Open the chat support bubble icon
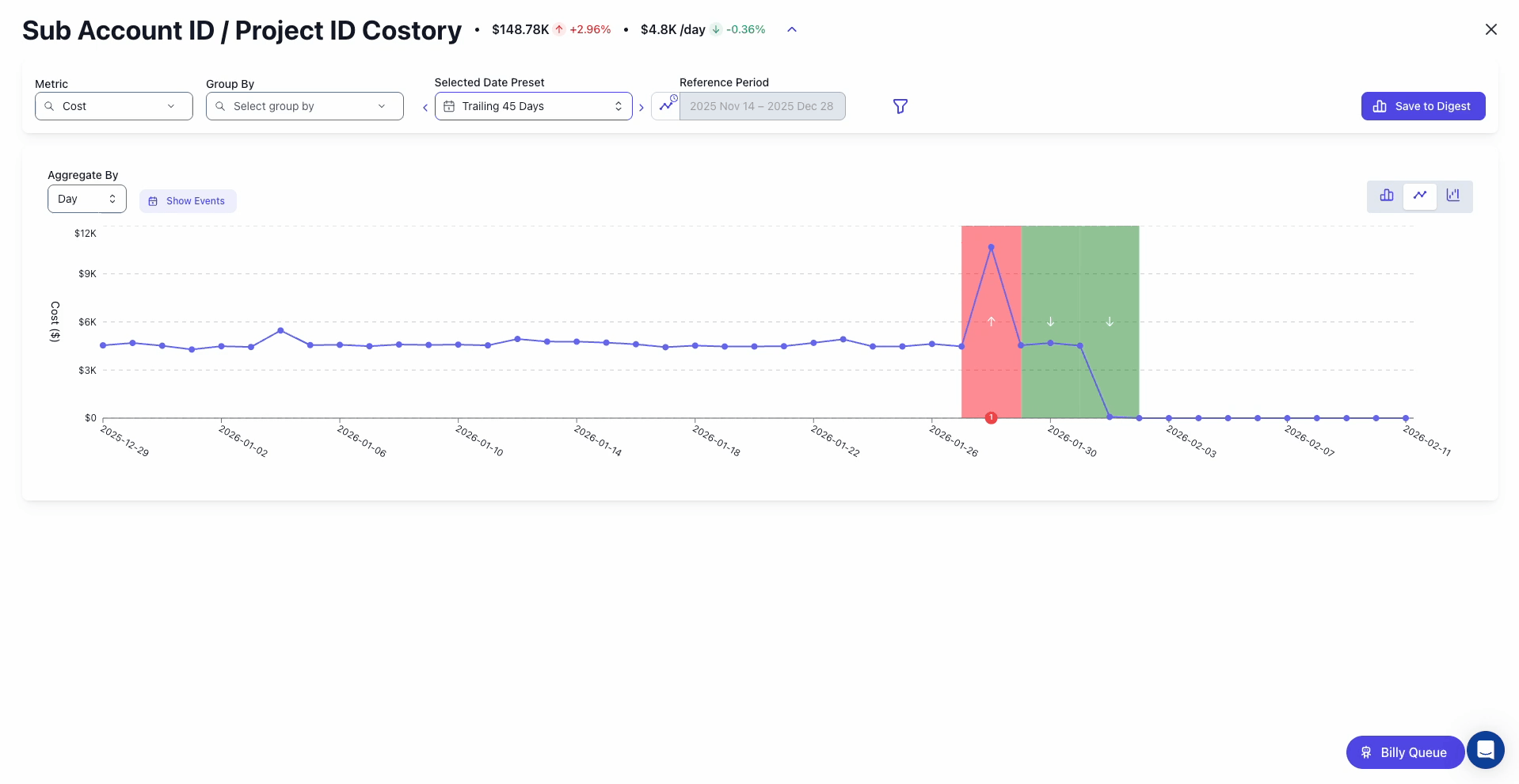 [1485, 750]
